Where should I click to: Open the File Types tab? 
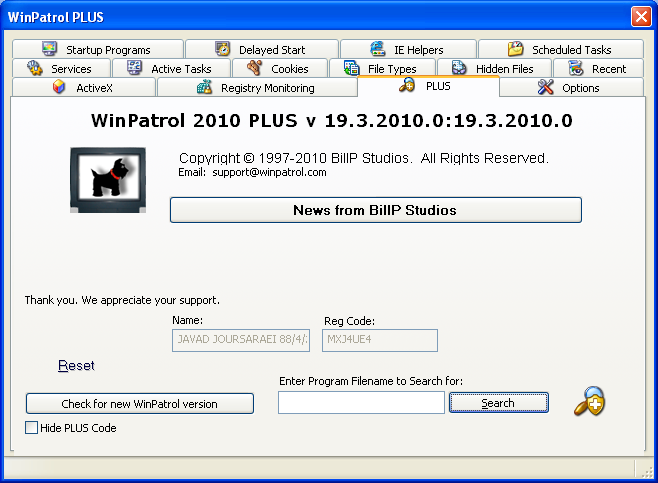tap(383, 68)
